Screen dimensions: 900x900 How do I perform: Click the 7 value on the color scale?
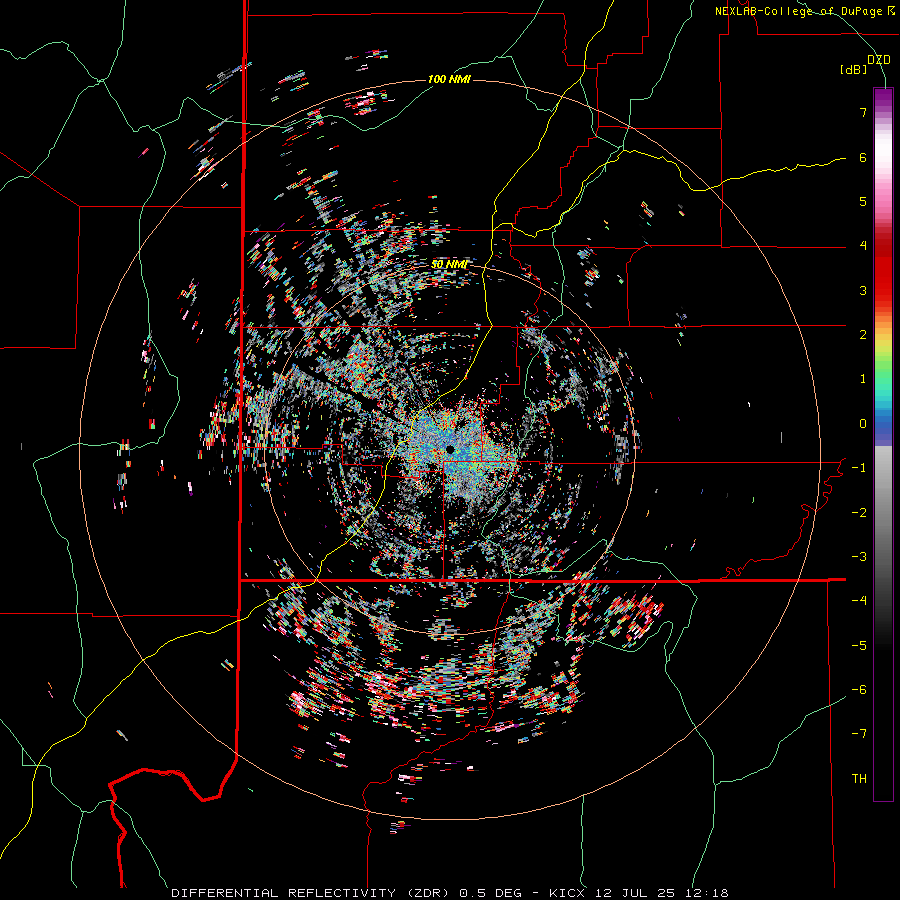tap(863, 112)
